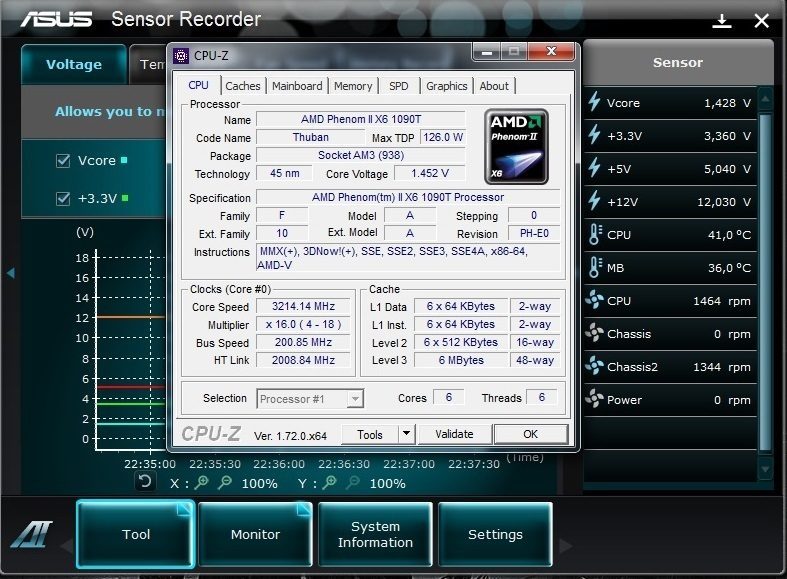Click the Core Voltage value 1.452 V

click(430, 173)
